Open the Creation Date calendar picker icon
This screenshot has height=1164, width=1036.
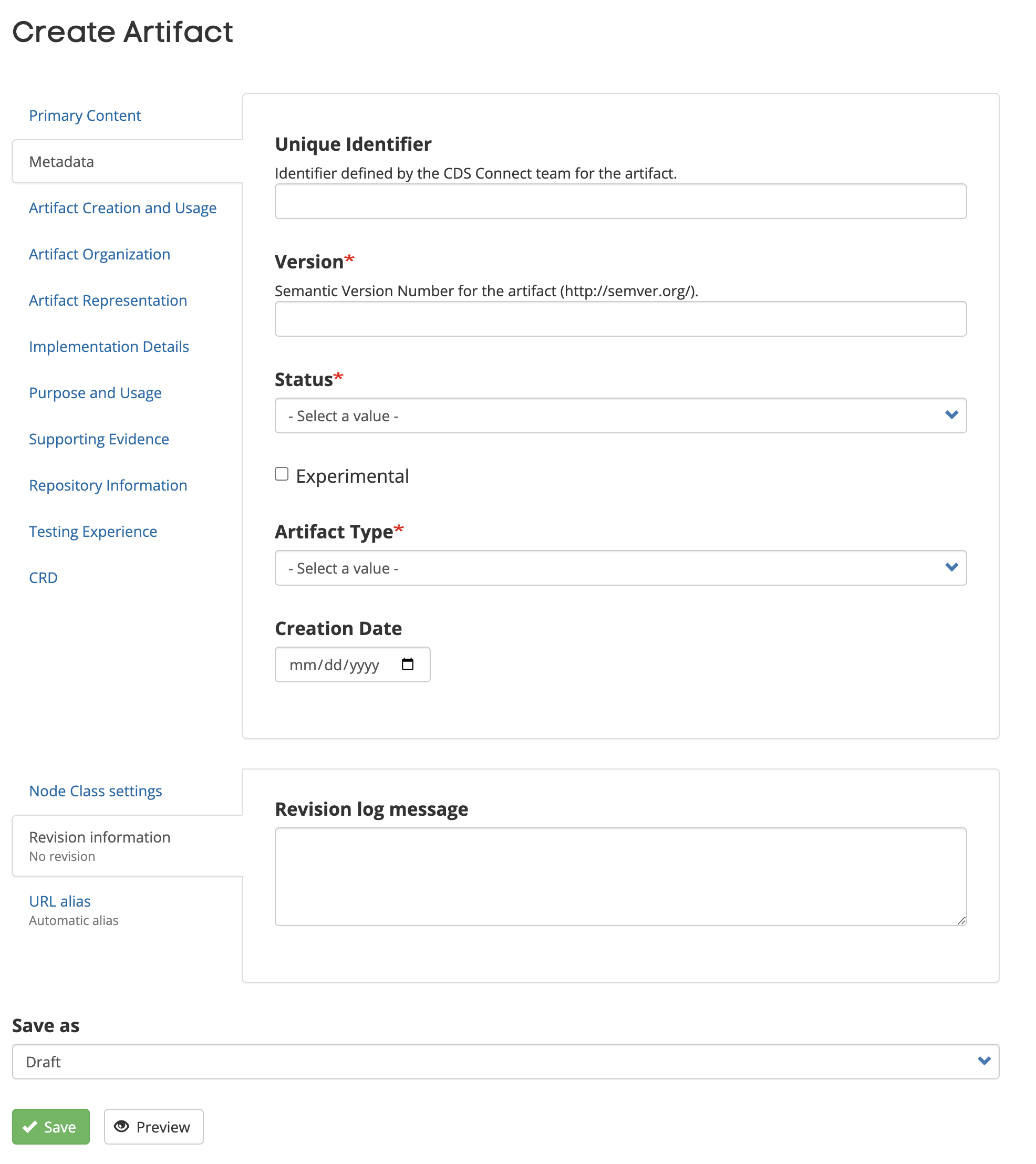click(407, 664)
